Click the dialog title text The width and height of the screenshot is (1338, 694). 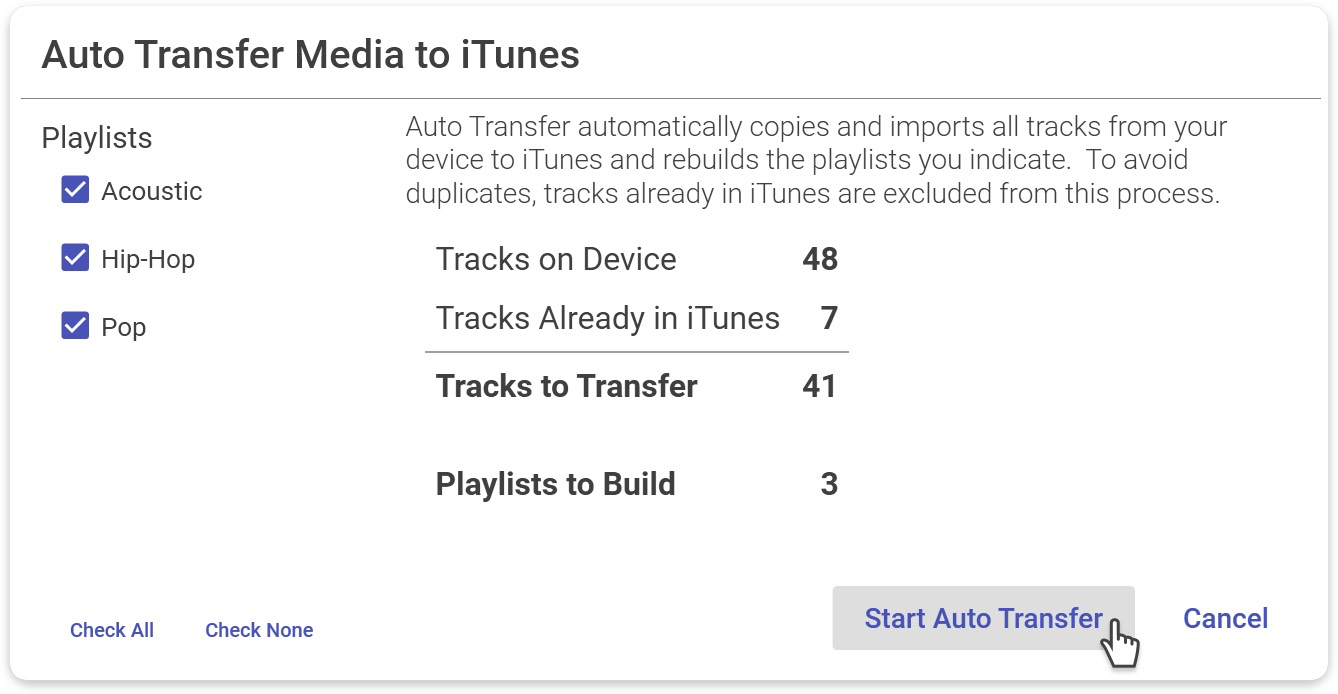[x=310, y=55]
